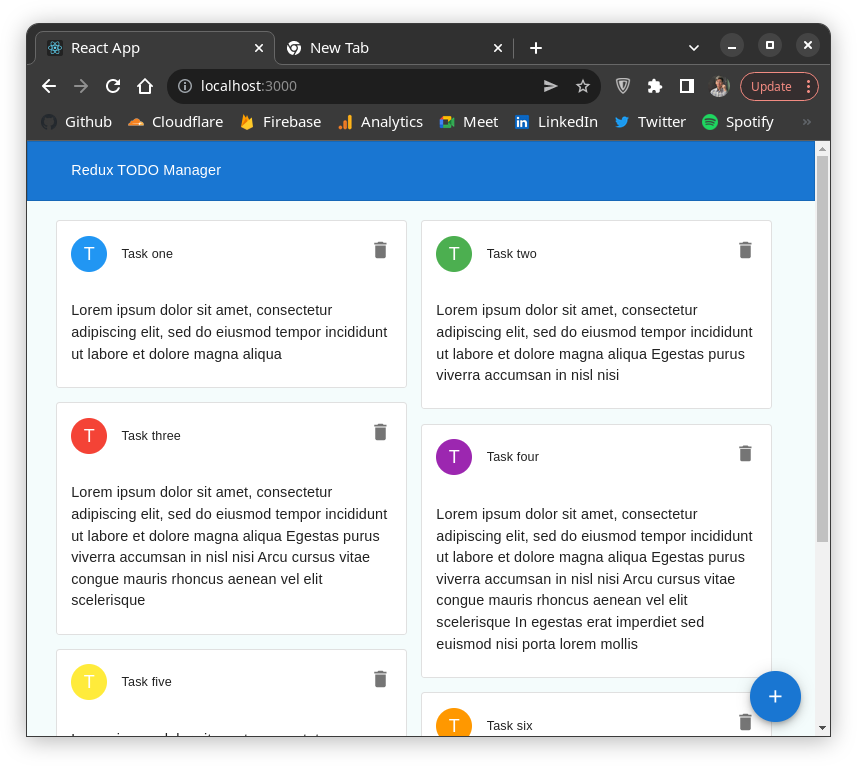The width and height of the screenshot is (857, 766).
Task: Click the orange avatar on Task six
Action: point(454,722)
